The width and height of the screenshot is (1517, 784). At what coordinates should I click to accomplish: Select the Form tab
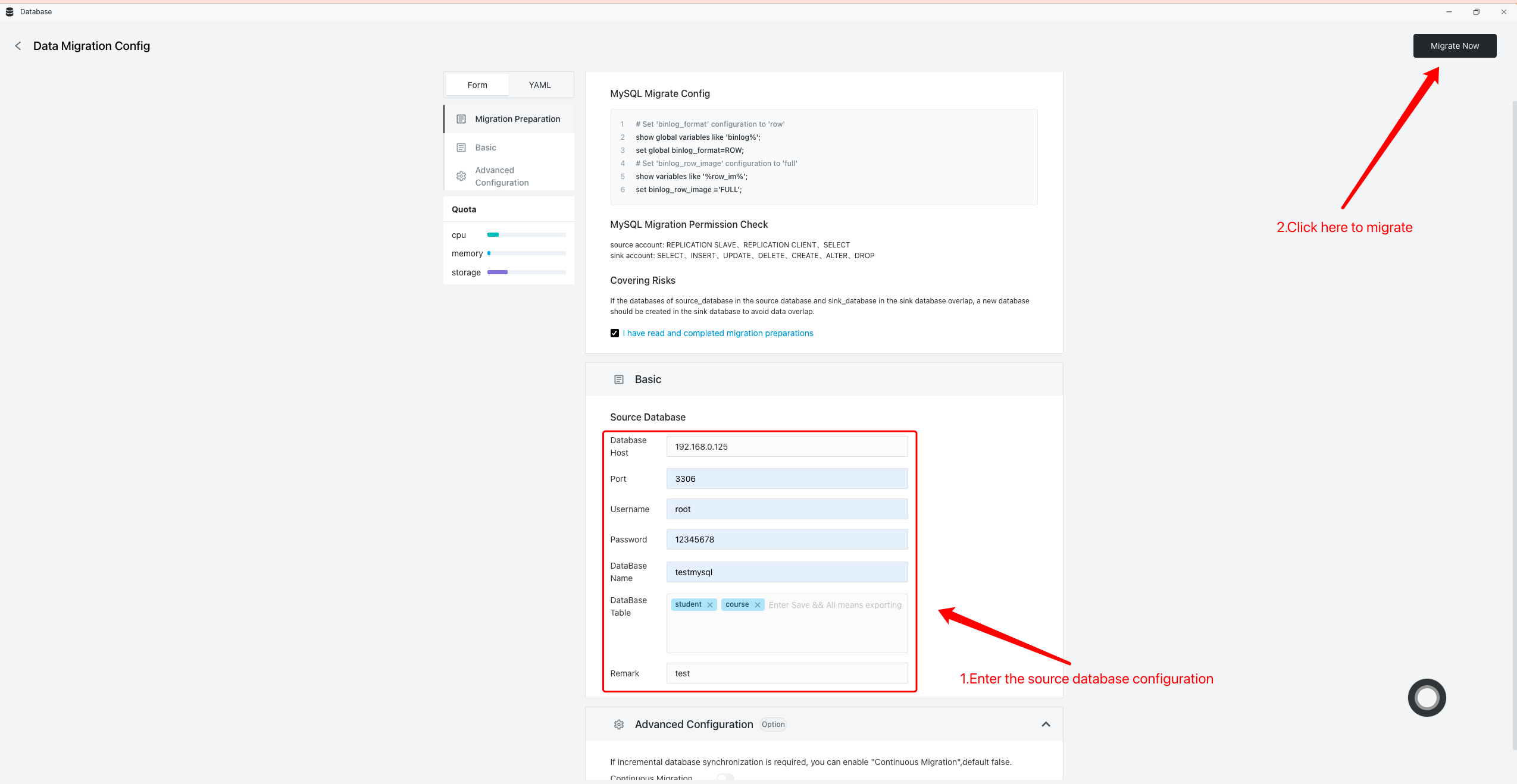(x=477, y=85)
